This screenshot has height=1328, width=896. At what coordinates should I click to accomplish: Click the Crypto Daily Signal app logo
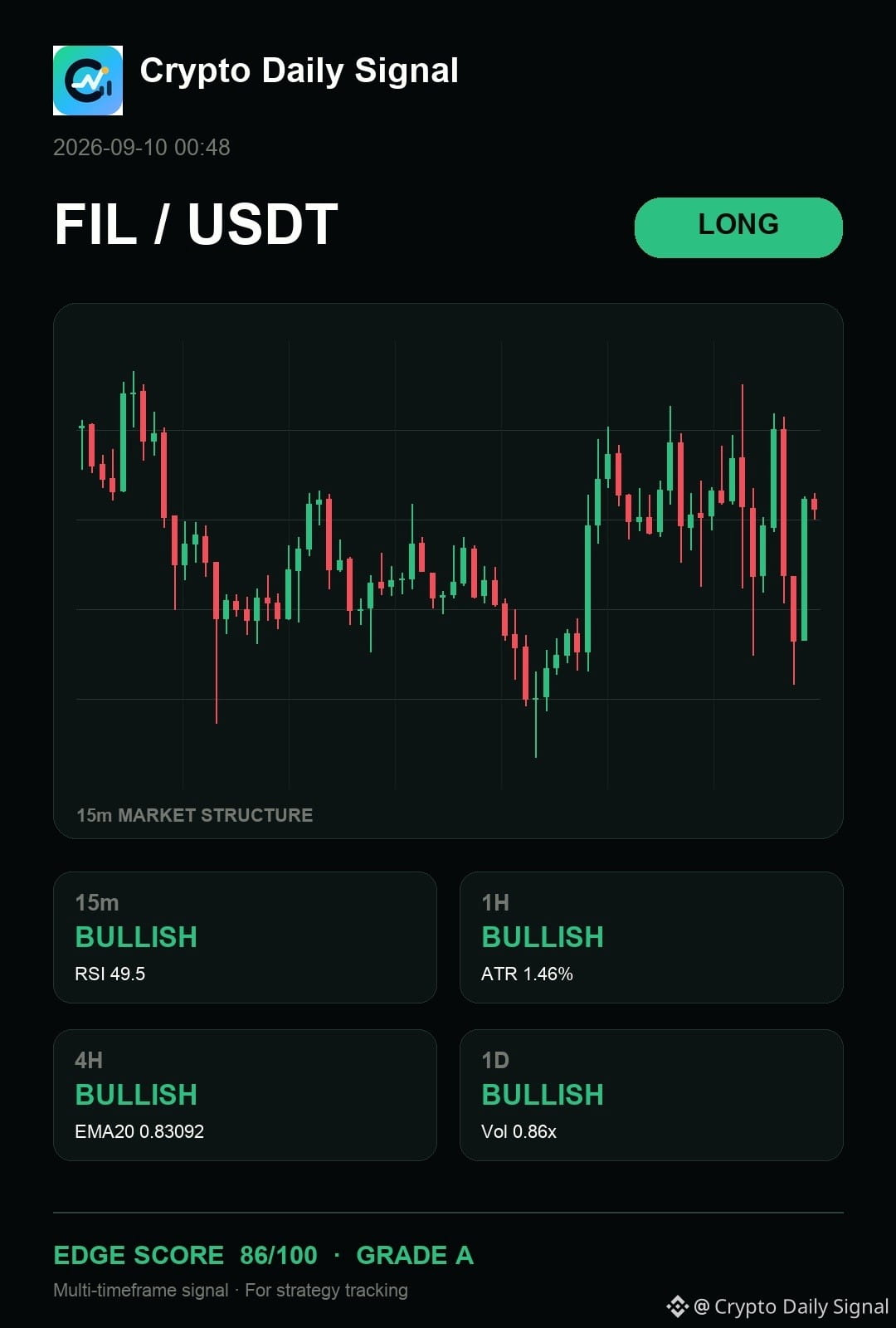tap(88, 81)
